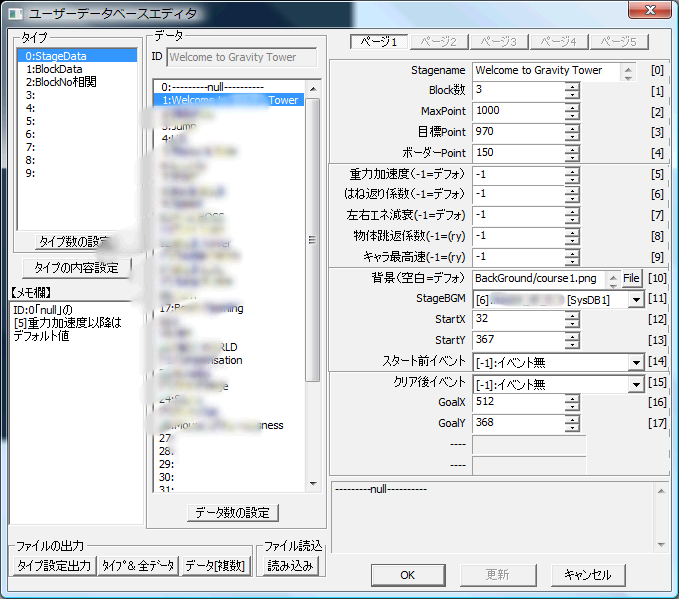Adjust the StartY stepper arrows

tap(572, 340)
